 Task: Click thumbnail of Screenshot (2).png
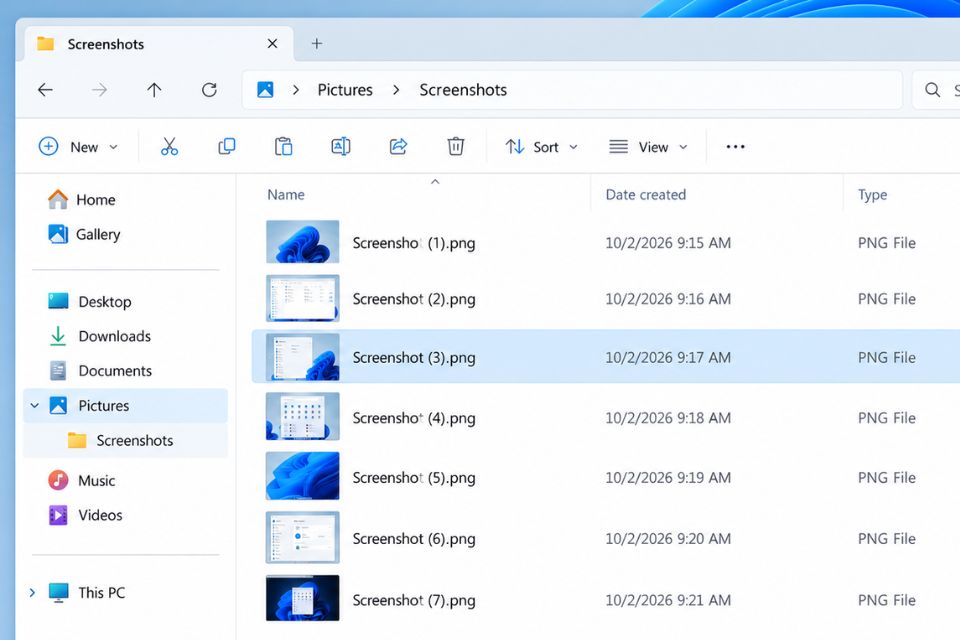pyautogui.click(x=302, y=298)
